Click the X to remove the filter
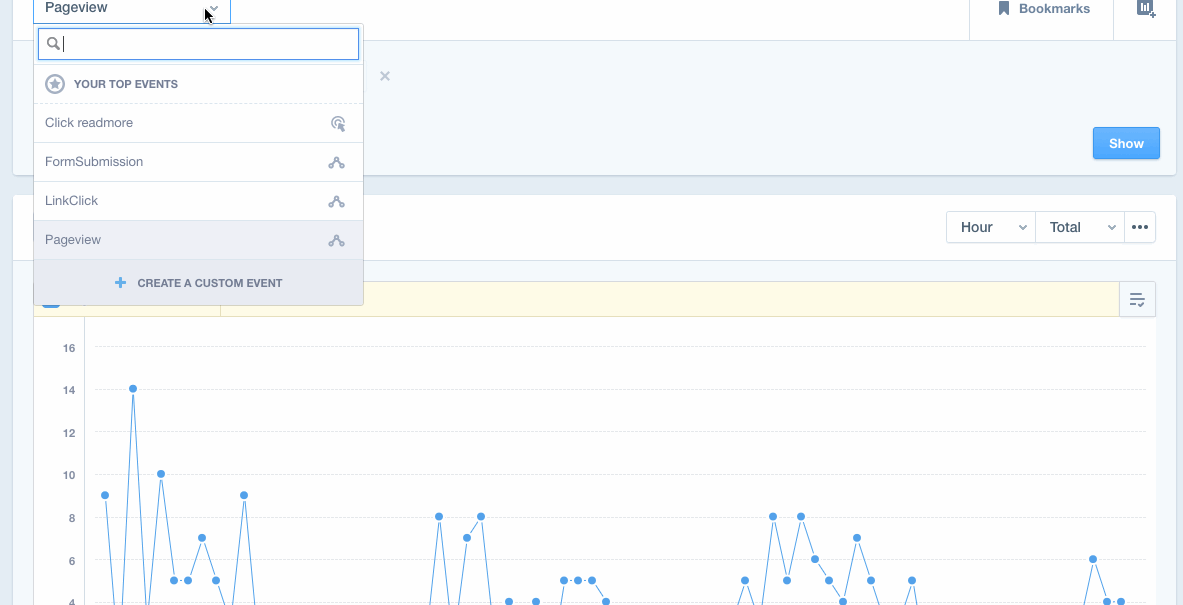The image size is (1183, 605). coord(385,76)
